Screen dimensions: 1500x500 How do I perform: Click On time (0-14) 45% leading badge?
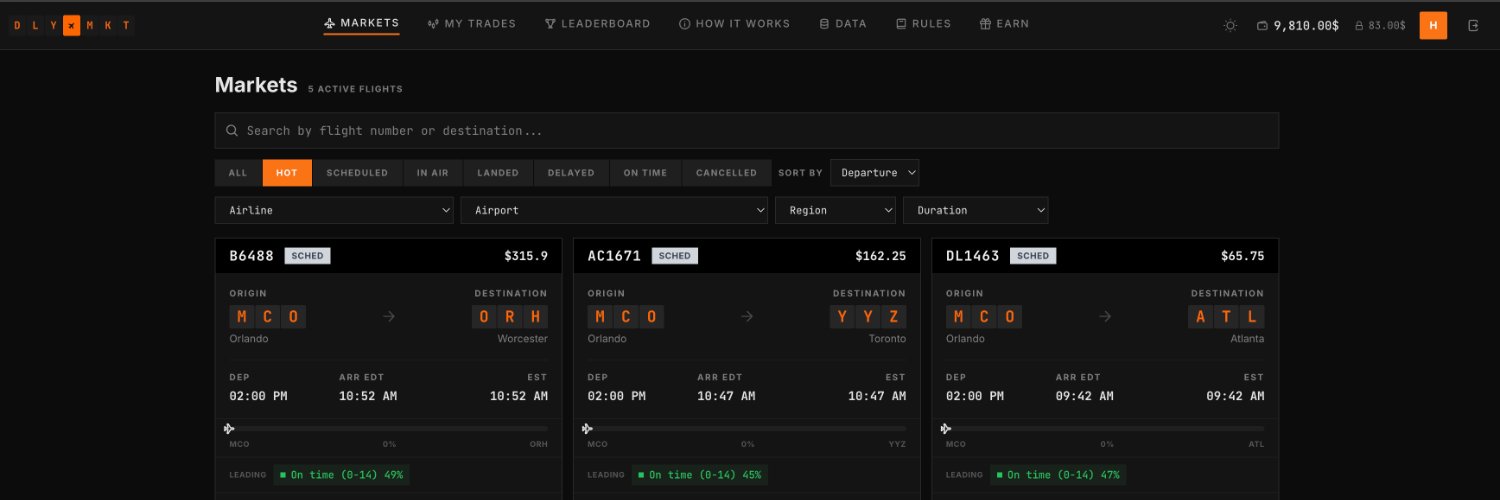tap(700, 475)
